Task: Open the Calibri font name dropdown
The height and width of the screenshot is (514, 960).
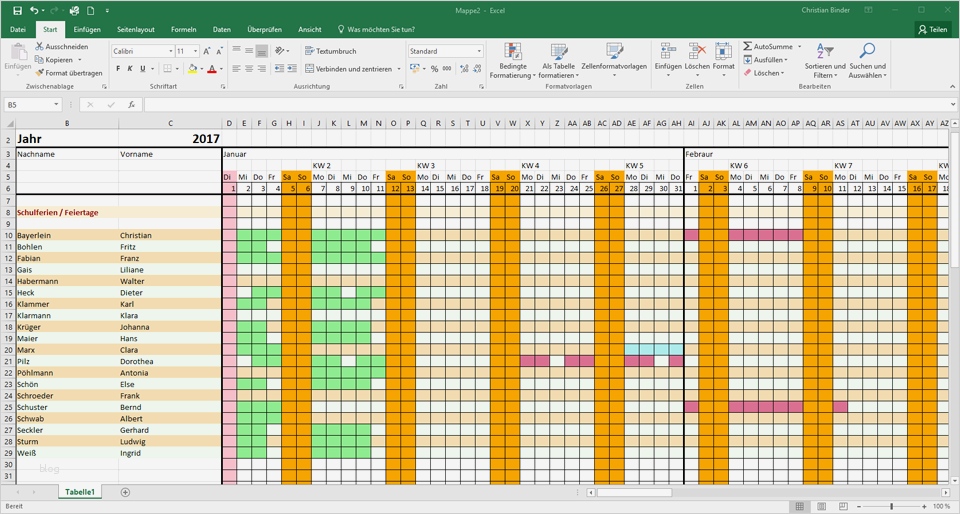Action: tap(171, 51)
